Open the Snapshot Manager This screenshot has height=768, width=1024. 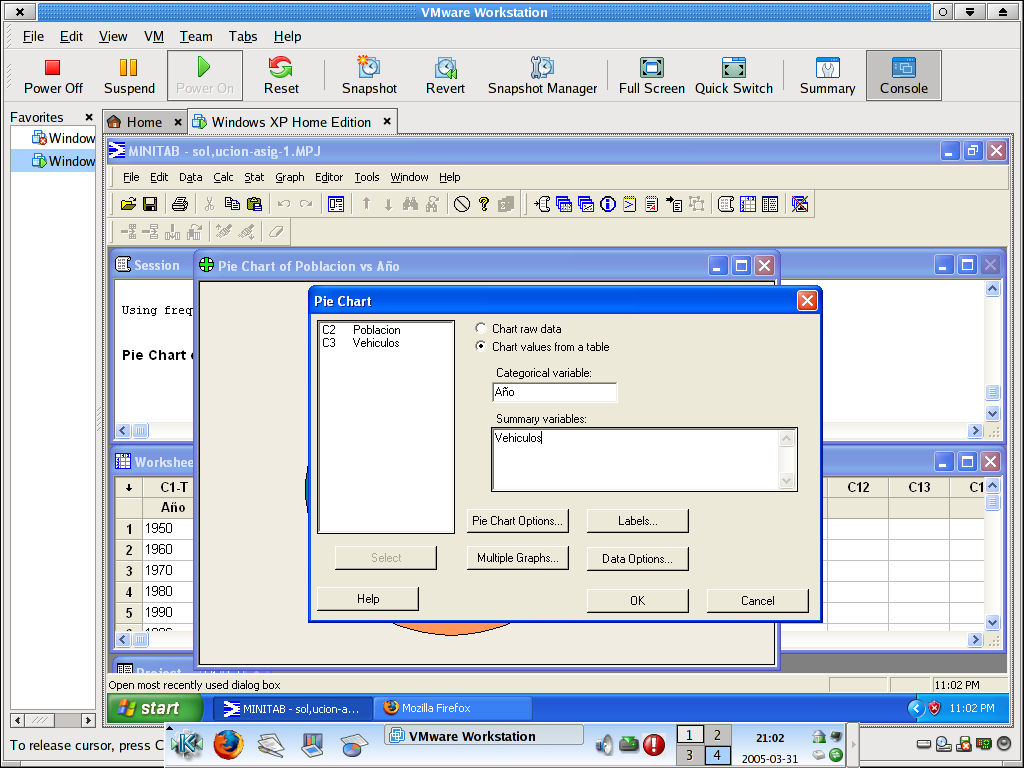pos(542,76)
